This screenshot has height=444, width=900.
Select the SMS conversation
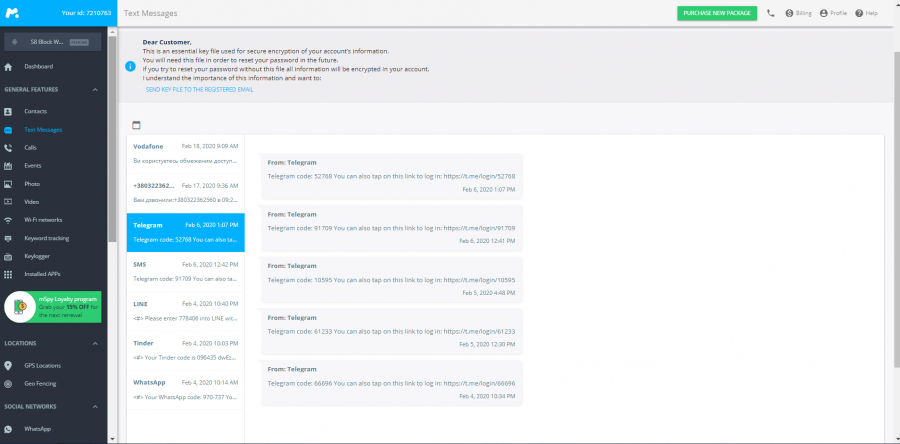tap(185, 272)
